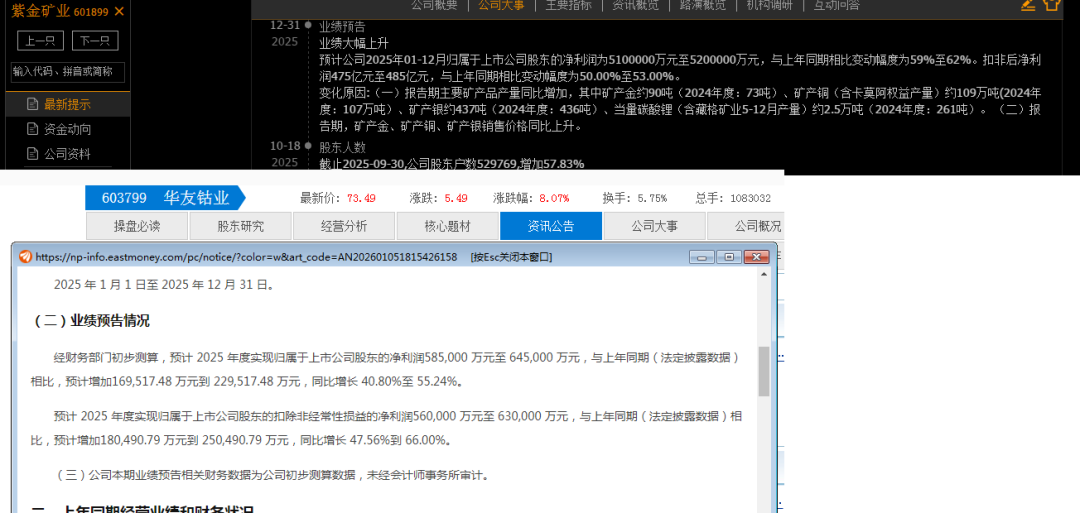
Task: Click the 换手 5.75% value
Action: point(652,198)
